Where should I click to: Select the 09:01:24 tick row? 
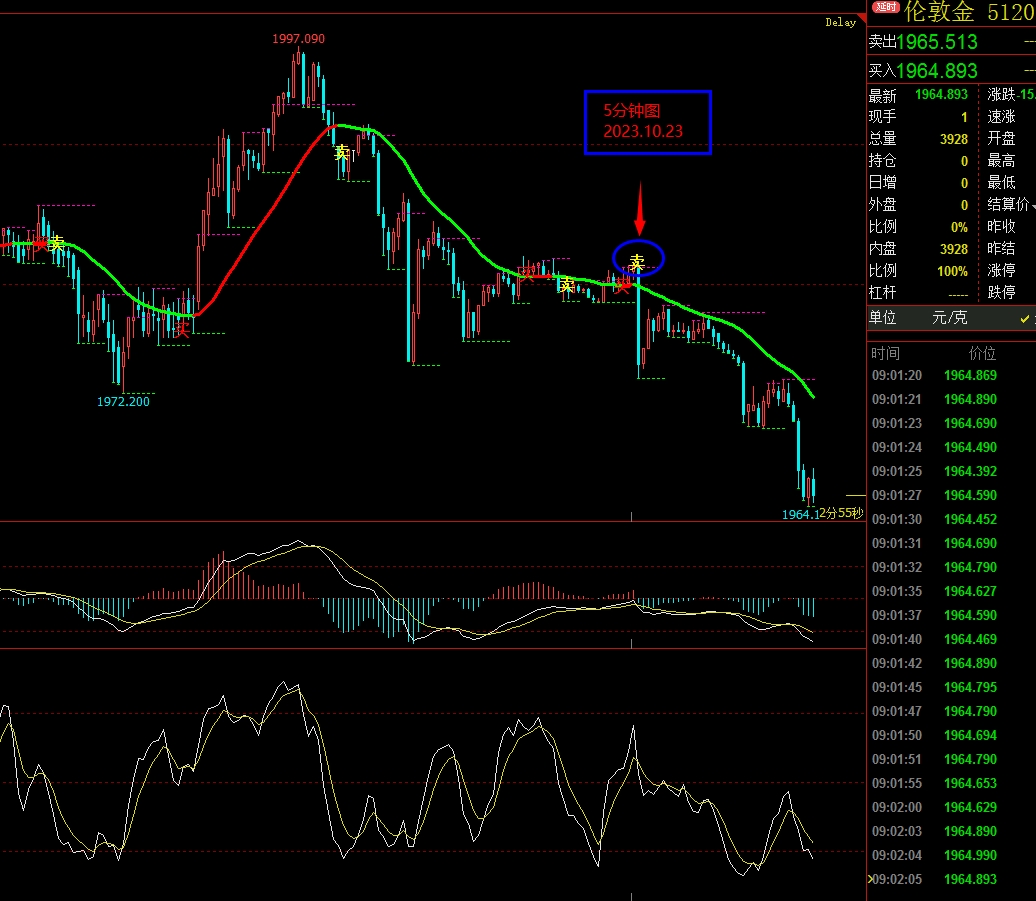[x=951, y=447]
